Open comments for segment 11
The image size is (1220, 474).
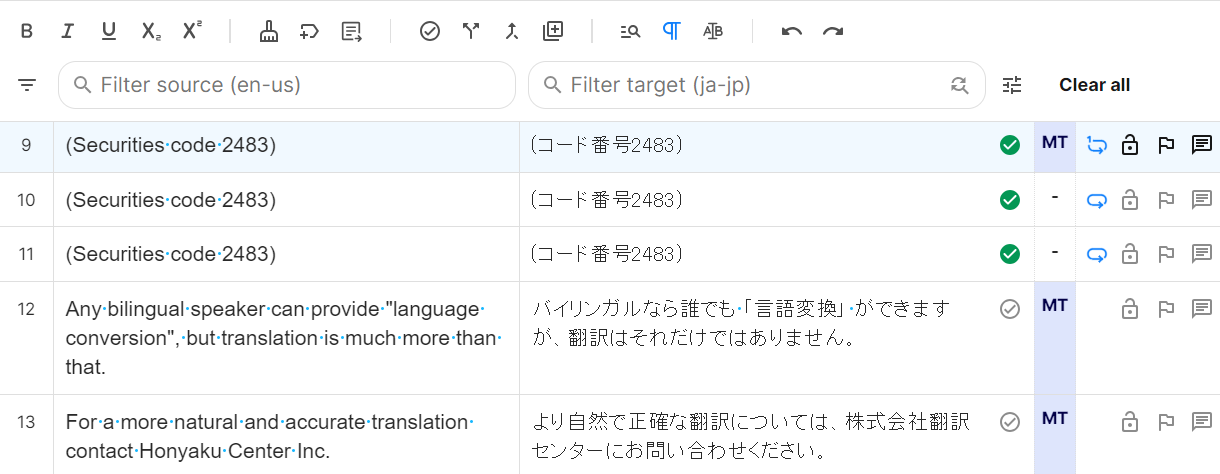pyautogui.click(x=1201, y=254)
